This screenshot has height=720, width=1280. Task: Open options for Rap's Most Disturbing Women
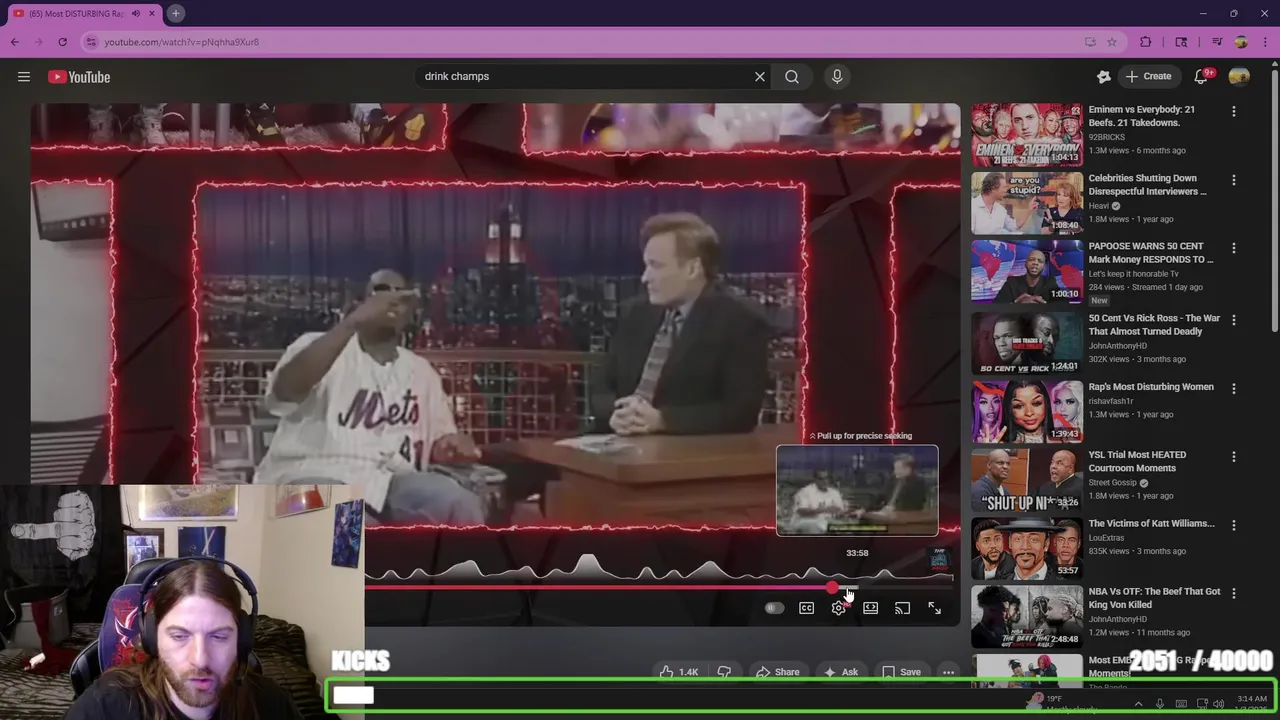click(x=1233, y=389)
